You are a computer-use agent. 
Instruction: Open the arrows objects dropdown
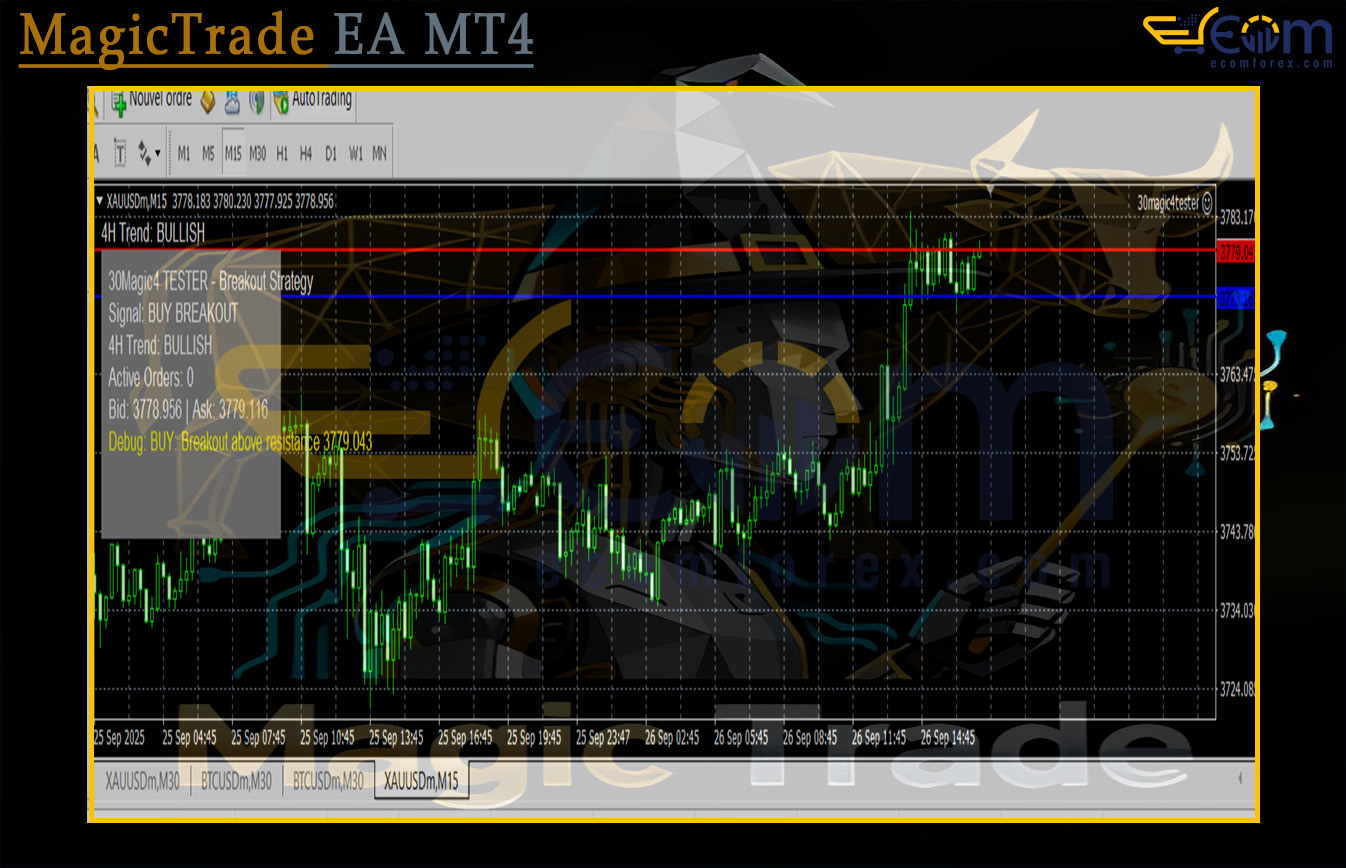(x=149, y=153)
